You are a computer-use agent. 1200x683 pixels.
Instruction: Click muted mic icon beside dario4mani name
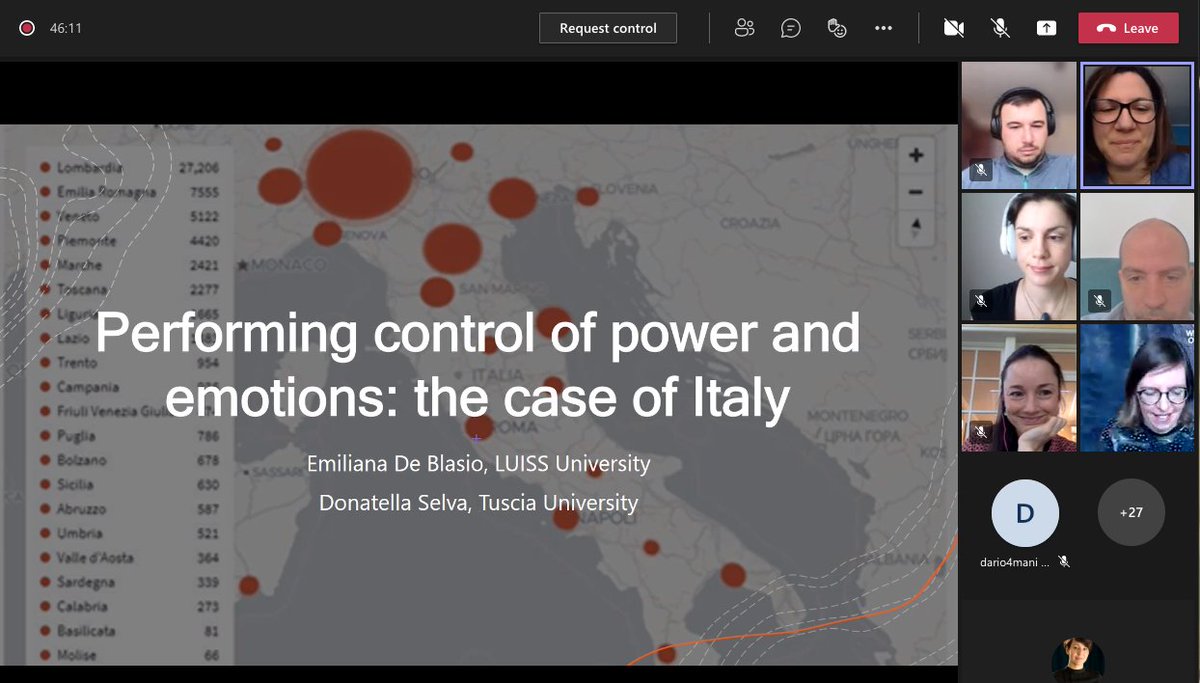pos(1064,562)
